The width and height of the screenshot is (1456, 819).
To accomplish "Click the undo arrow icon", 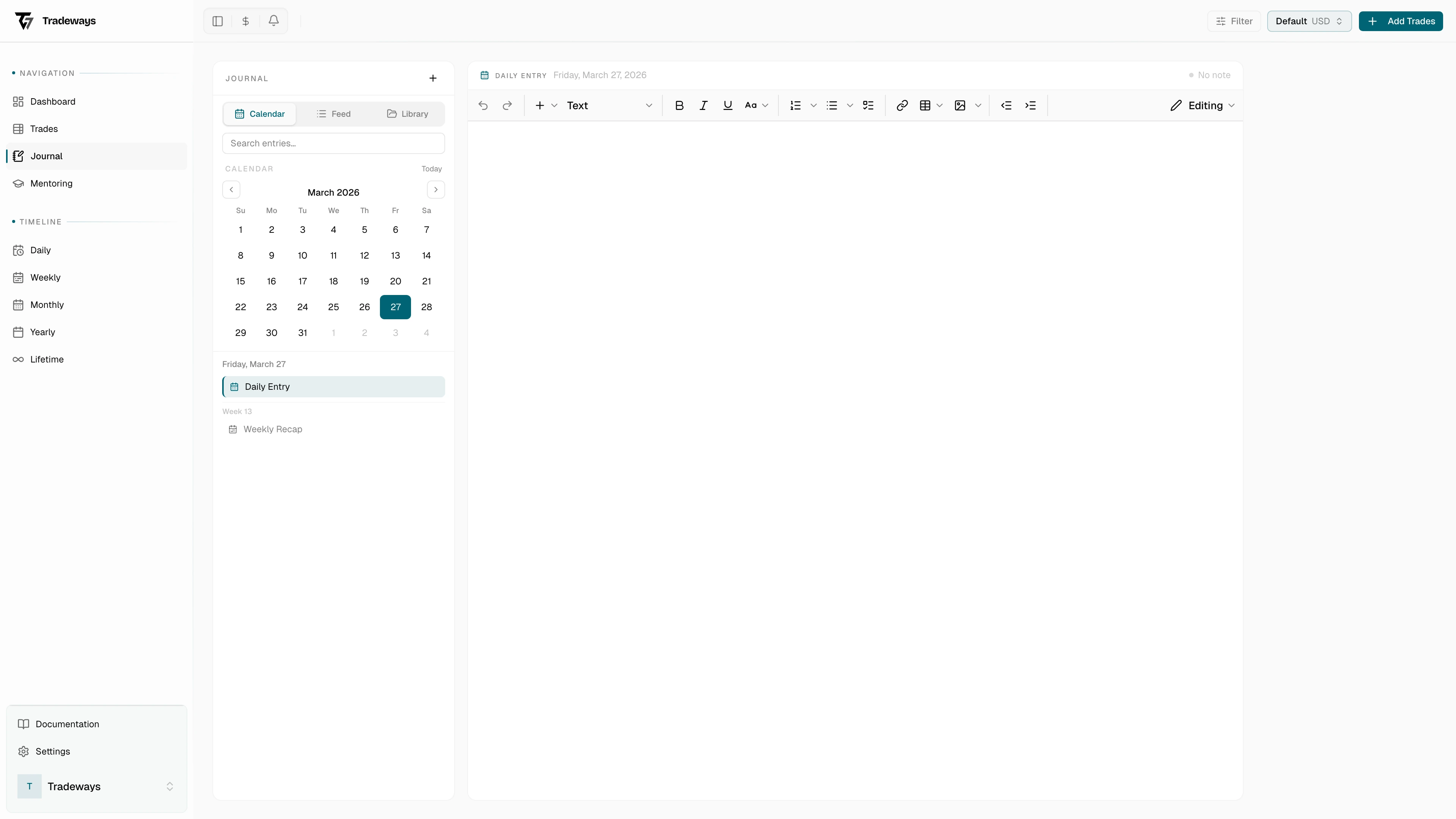I will click(482, 105).
